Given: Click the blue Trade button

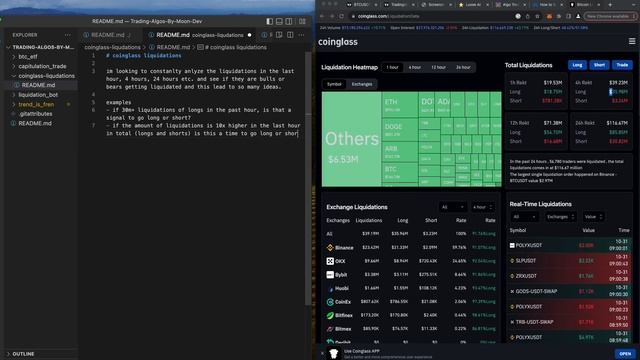Looking at the screenshot, I should click(622, 65).
